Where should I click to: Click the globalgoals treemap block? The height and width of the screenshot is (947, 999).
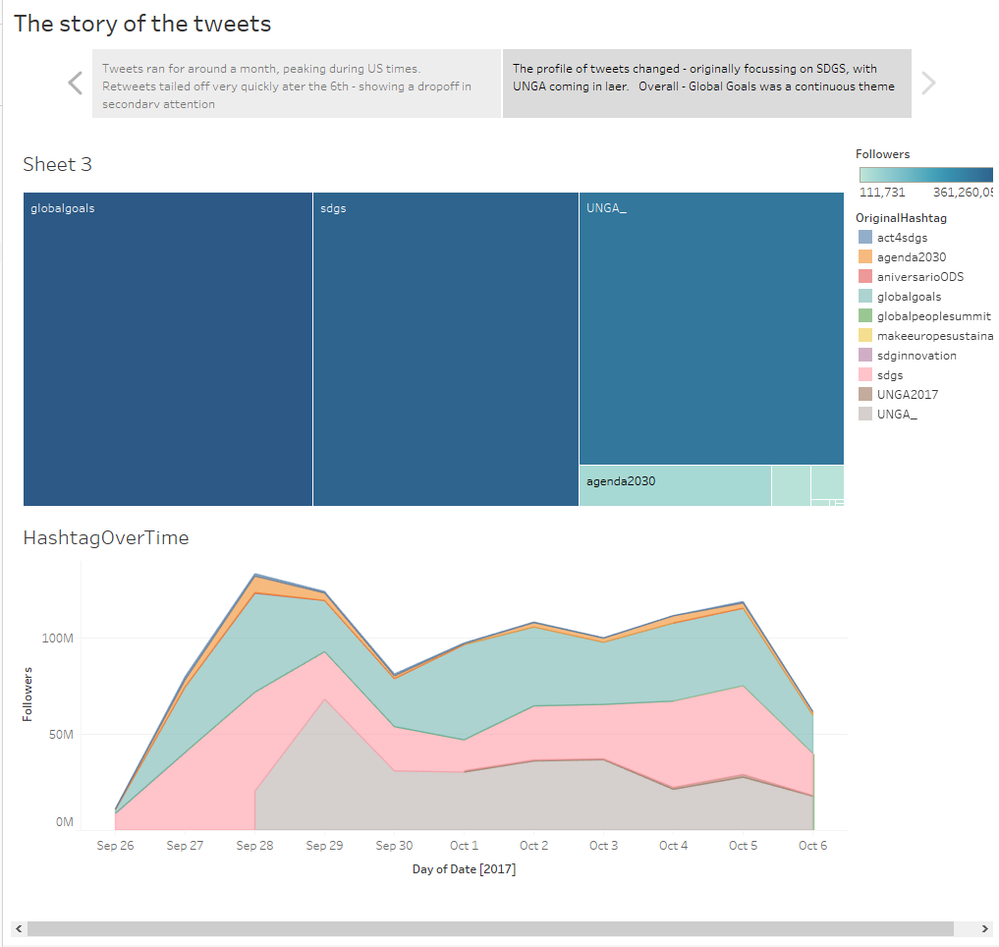[x=168, y=350]
